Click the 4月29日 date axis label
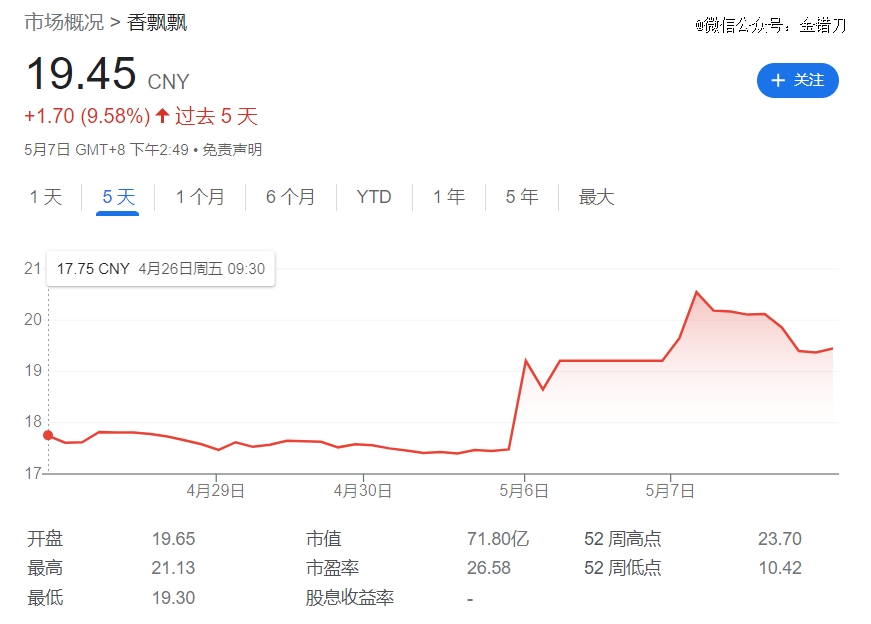The height and width of the screenshot is (624, 871). click(216, 491)
